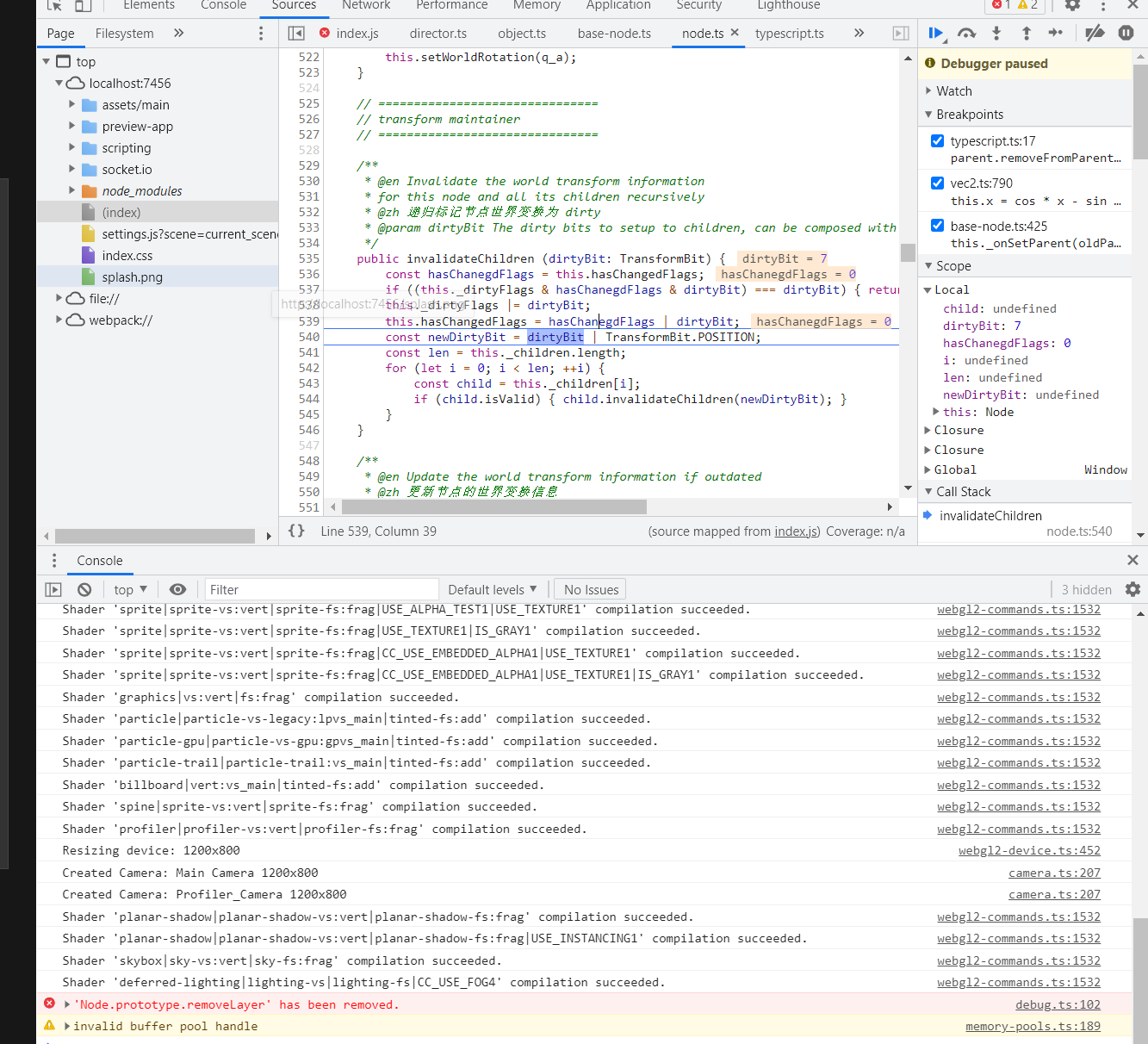Screen dimensions: 1148x1044
Task: Select invalidateChildren call stack frame
Action: (x=1025, y=523)
